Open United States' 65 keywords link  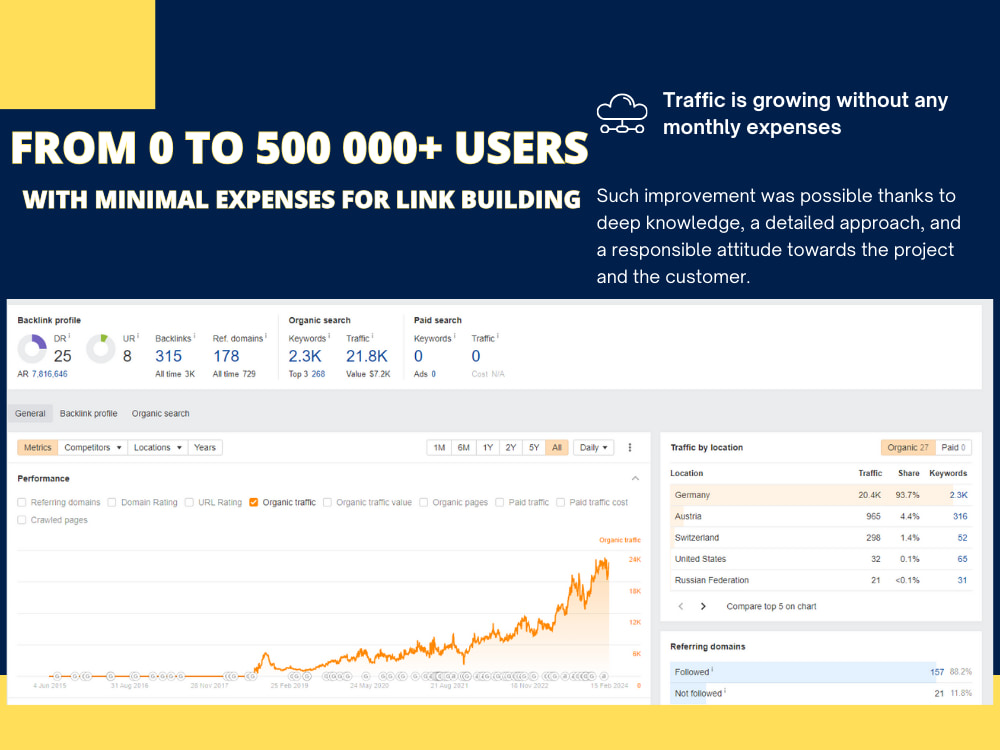tap(962, 559)
